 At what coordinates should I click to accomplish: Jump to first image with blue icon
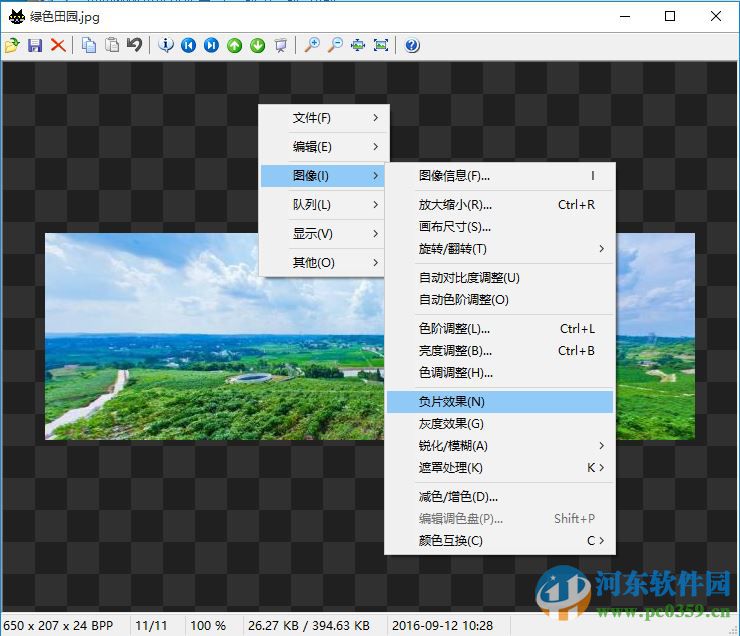[188, 45]
